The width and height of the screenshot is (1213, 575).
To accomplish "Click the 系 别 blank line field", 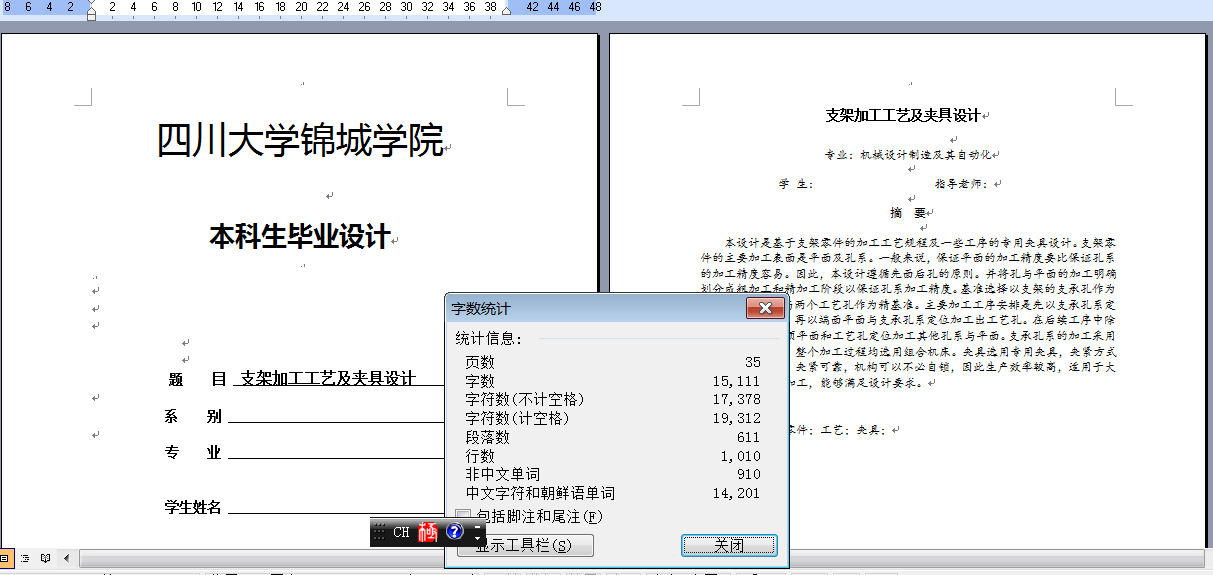I will click(336, 417).
